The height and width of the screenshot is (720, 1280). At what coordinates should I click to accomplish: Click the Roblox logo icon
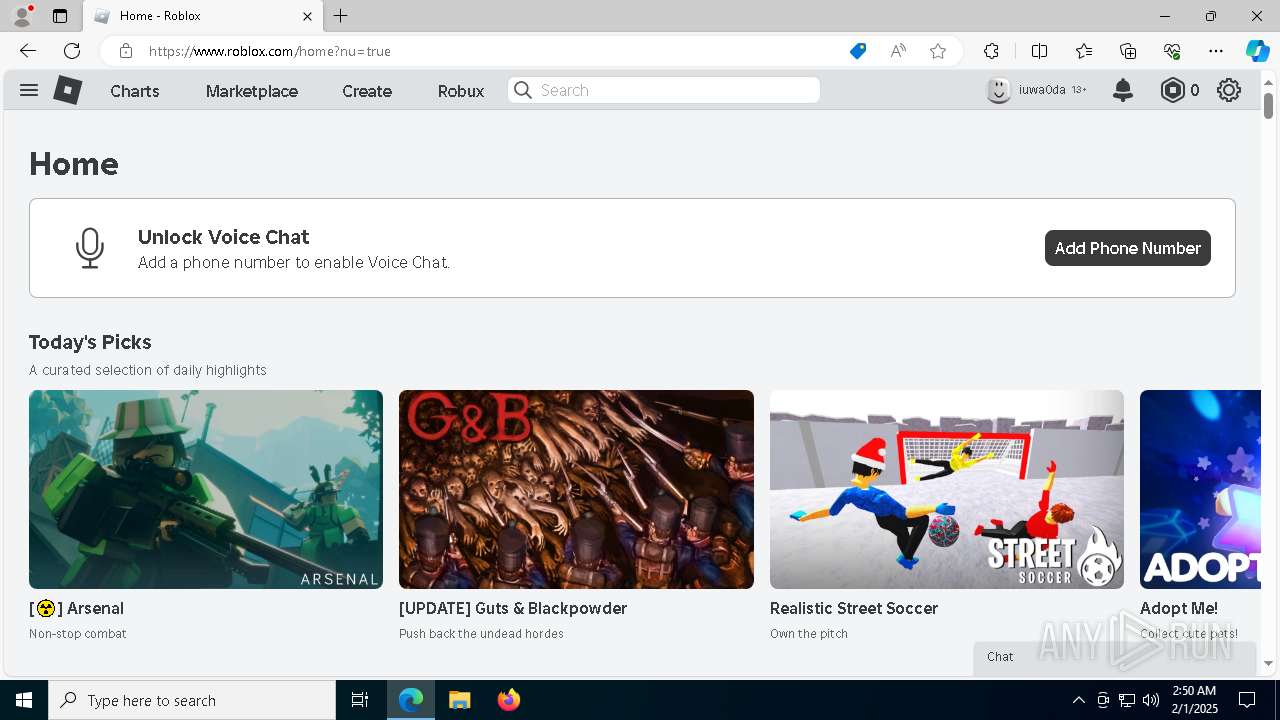(x=67, y=90)
